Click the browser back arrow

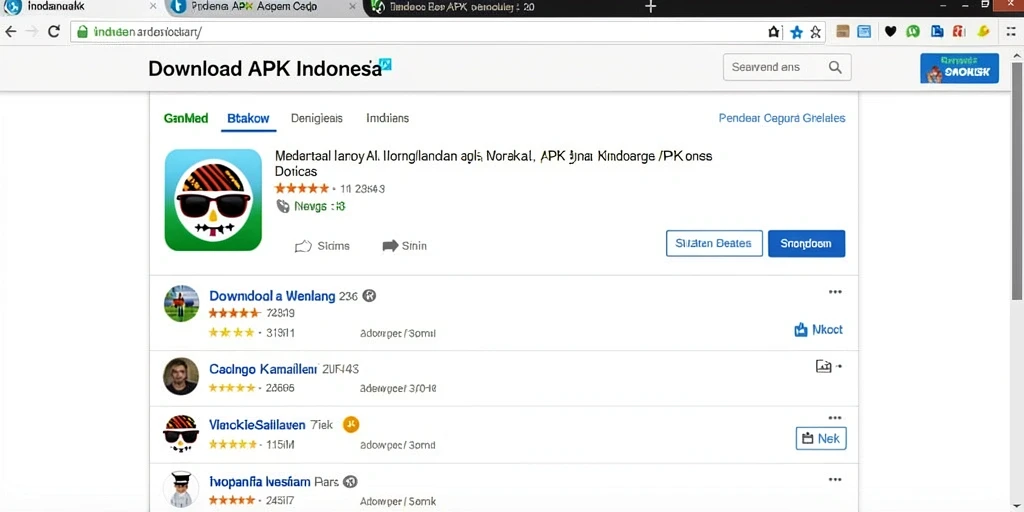click(x=10, y=31)
